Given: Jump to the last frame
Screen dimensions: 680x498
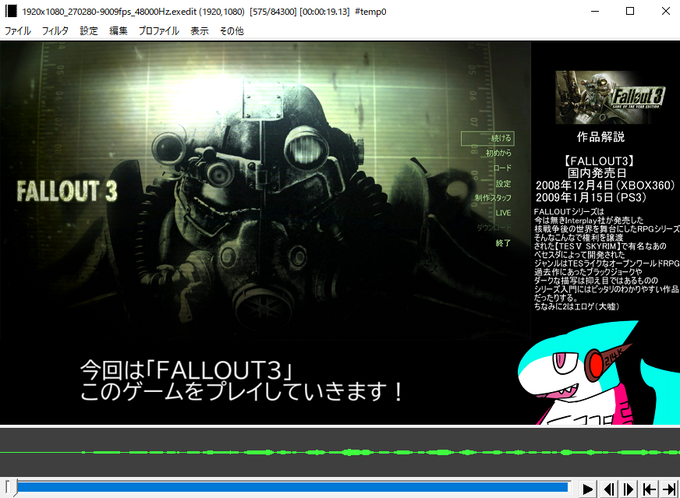Looking at the screenshot, I should click(x=669, y=489).
